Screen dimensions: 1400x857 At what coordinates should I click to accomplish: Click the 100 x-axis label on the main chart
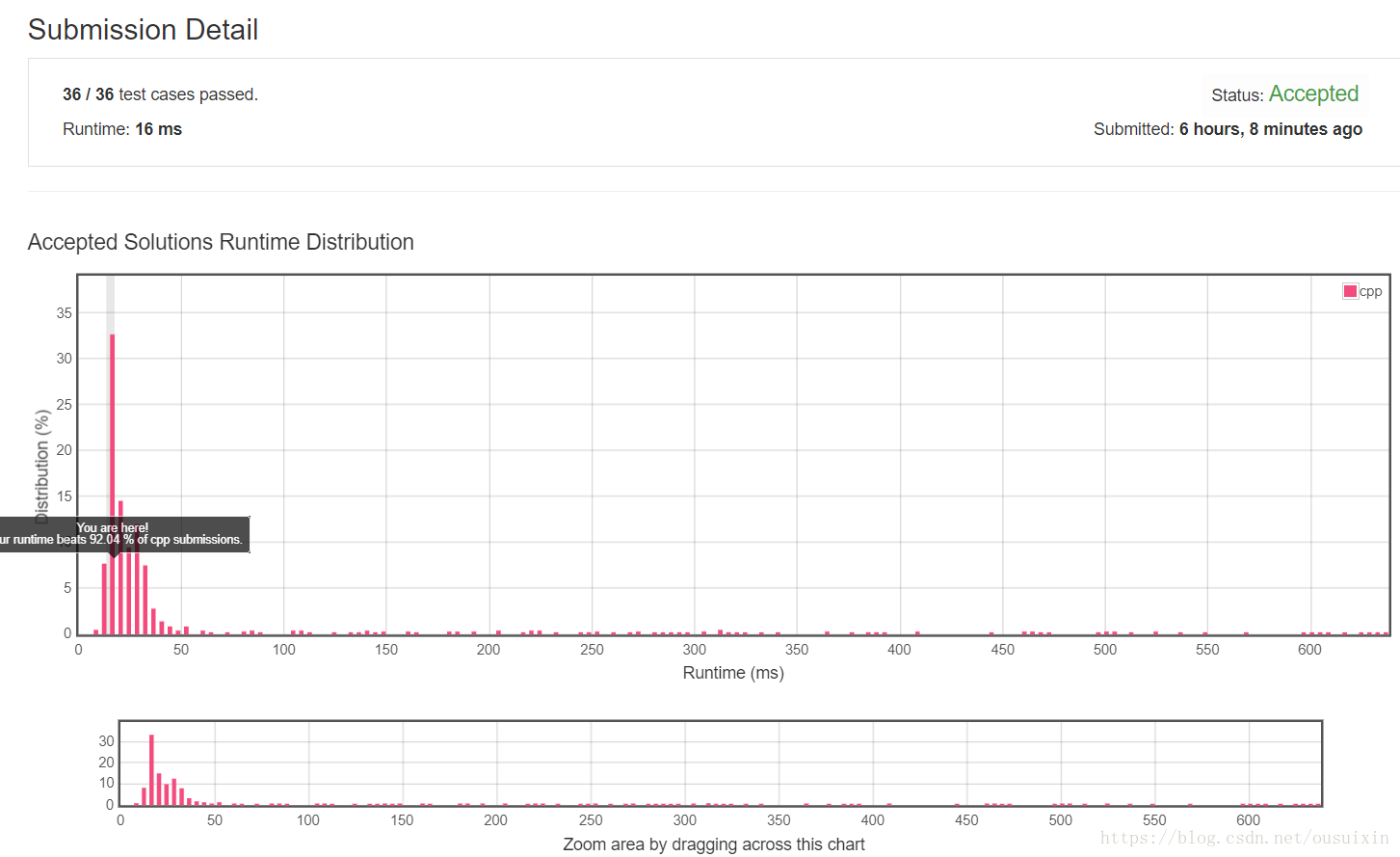(x=283, y=650)
